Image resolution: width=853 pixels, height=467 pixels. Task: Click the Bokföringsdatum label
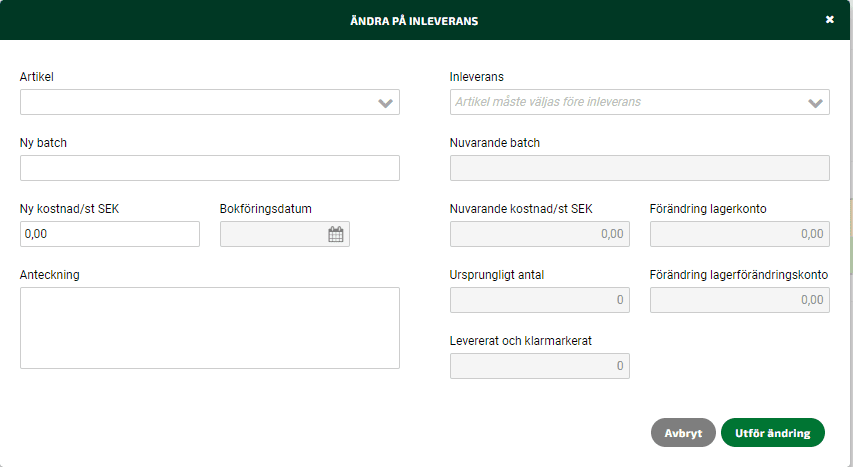pyautogui.click(x=265, y=208)
